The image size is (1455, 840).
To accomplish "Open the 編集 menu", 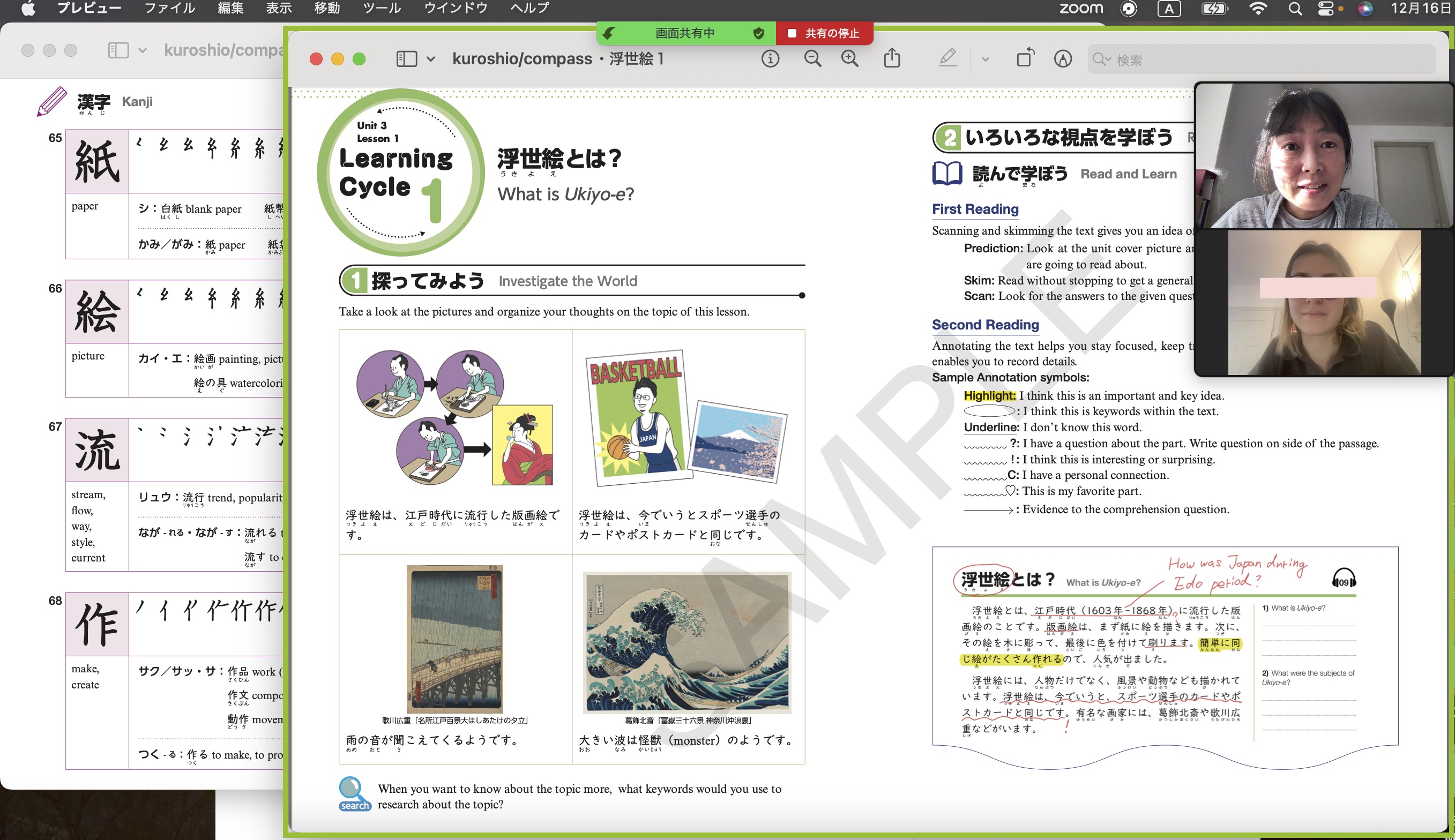I will pyautogui.click(x=230, y=8).
